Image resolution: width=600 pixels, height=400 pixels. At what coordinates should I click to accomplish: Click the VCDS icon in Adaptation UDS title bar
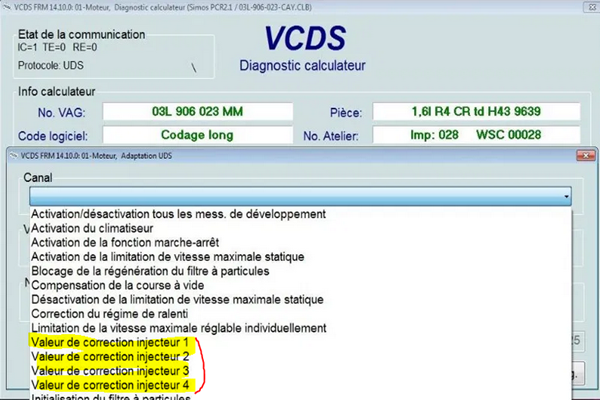[x=14, y=156]
